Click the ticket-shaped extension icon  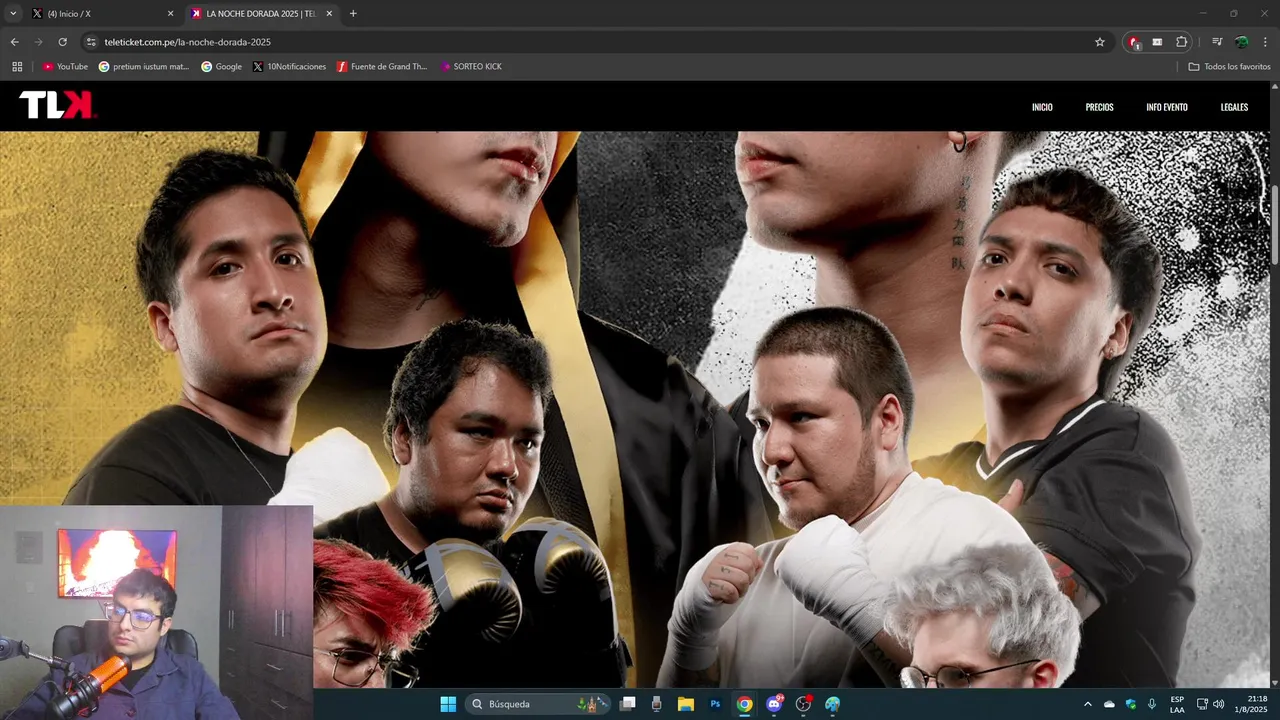pyautogui.click(x=1157, y=42)
